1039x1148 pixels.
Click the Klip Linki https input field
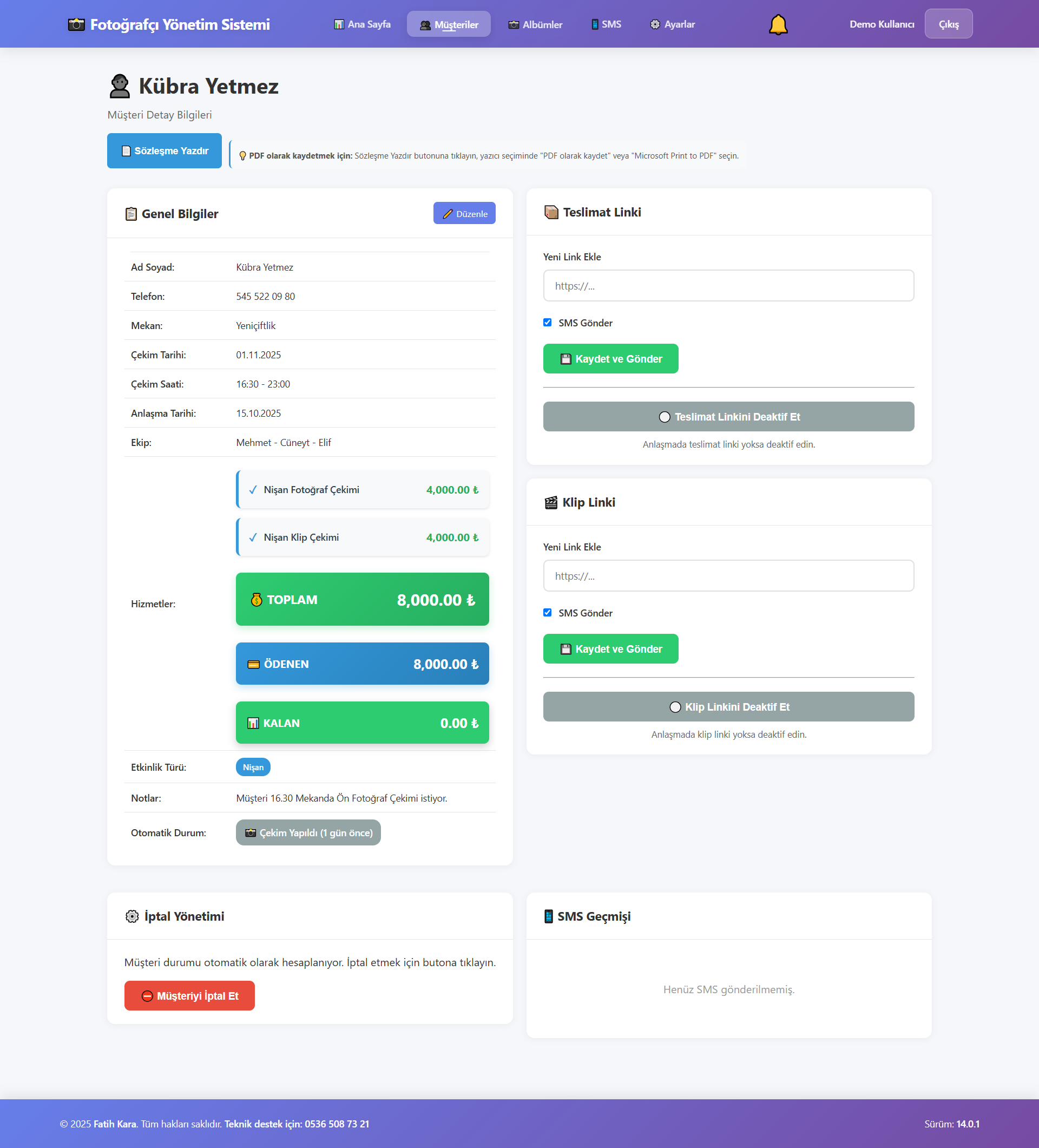tap(728, 576)
